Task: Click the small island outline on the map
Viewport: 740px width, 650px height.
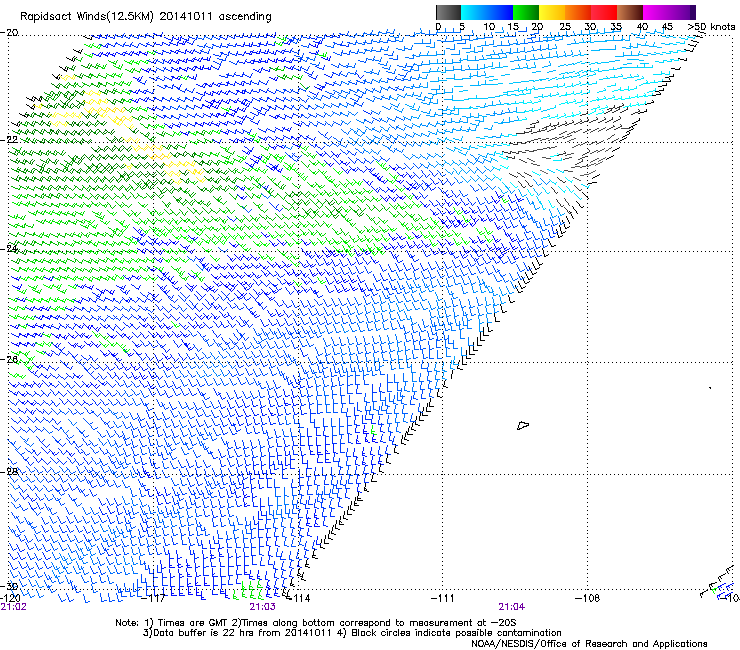Action: [523, 425]
